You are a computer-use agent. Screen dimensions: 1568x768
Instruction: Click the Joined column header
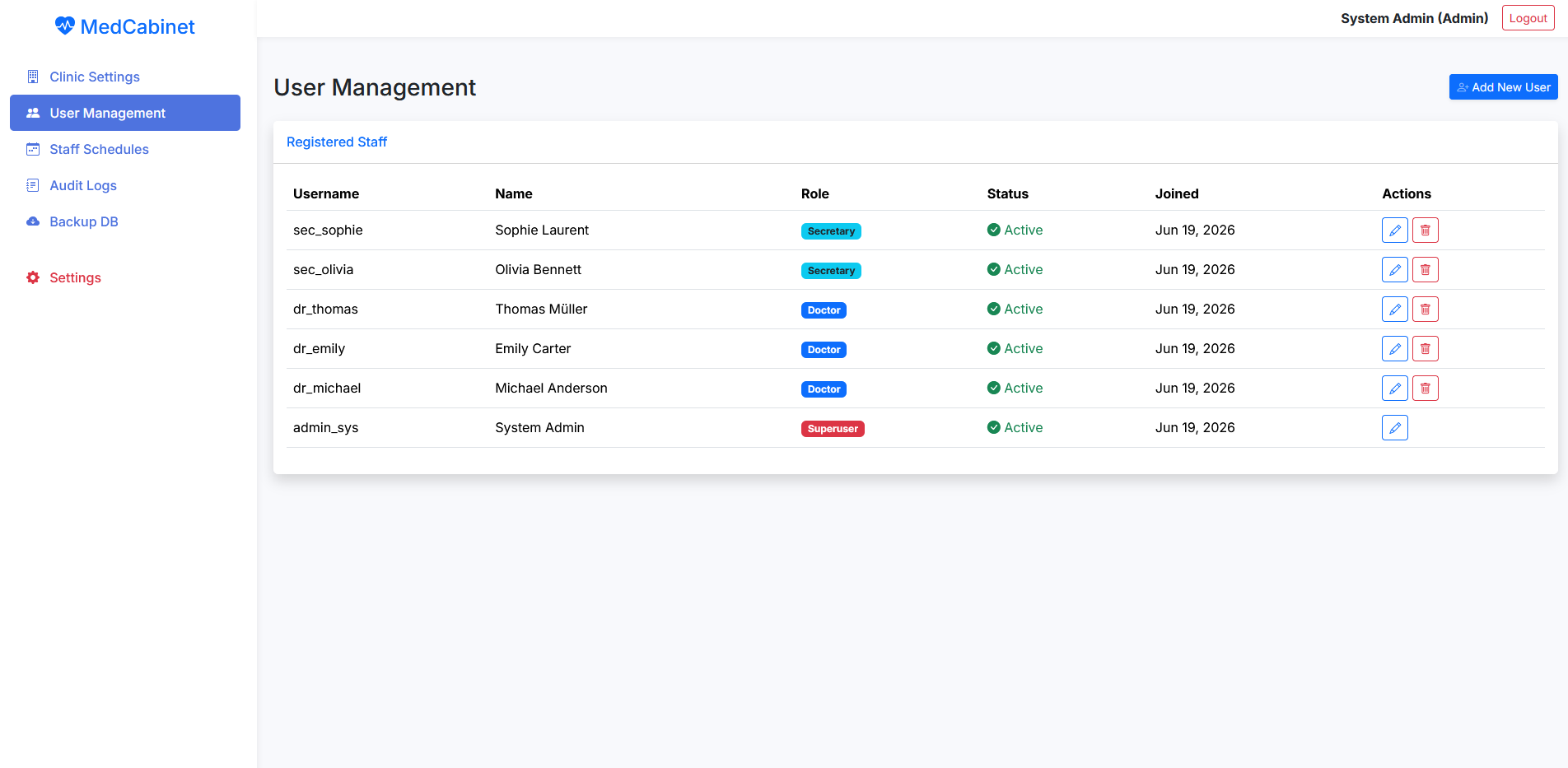click(1176, 194)
